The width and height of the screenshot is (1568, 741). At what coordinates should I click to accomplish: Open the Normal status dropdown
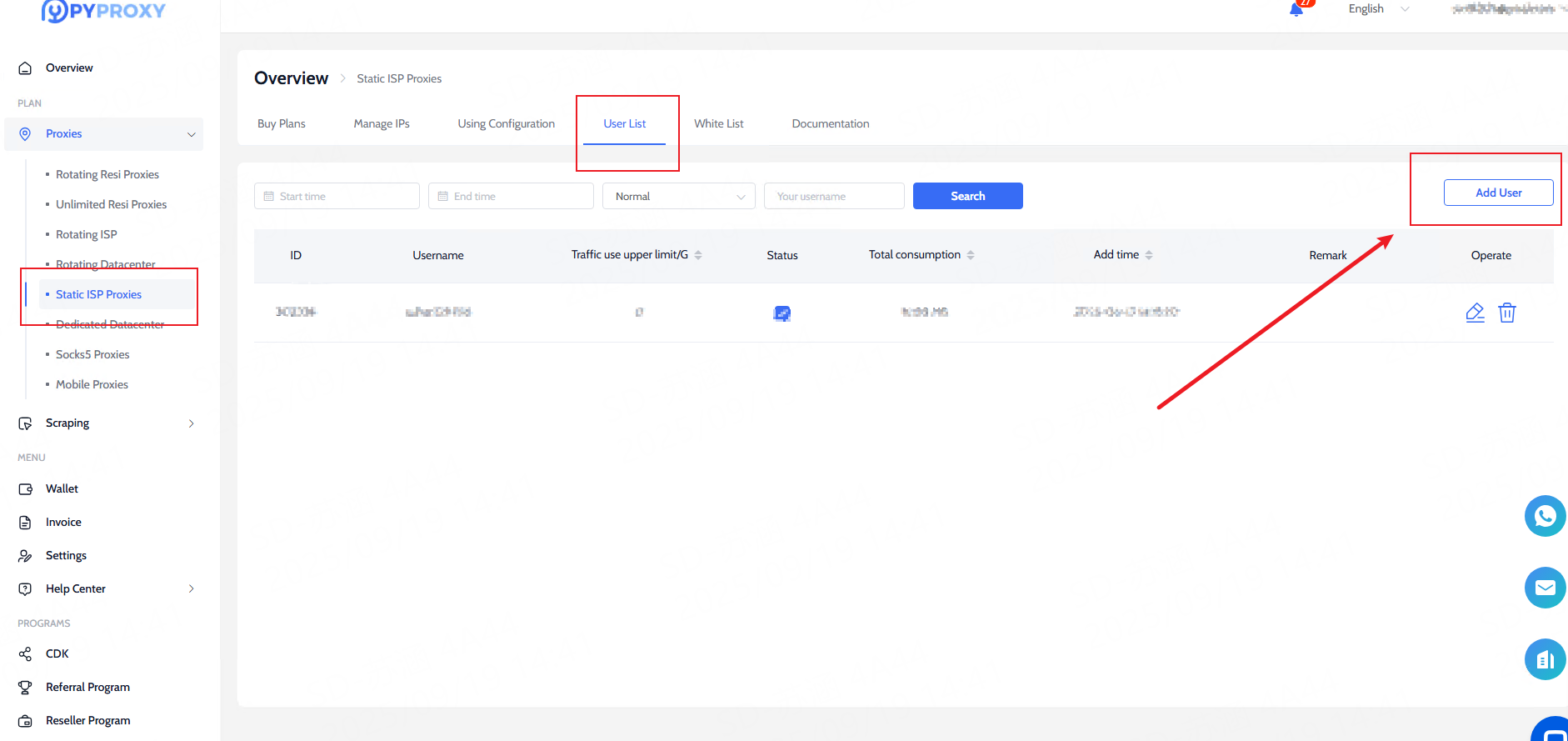[x=678, y=196]
